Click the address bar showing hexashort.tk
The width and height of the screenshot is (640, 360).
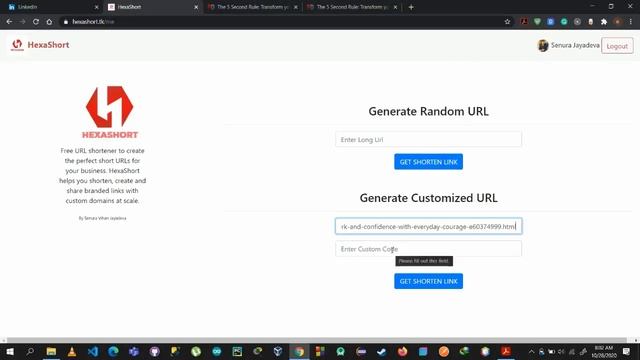coord(282,22)
